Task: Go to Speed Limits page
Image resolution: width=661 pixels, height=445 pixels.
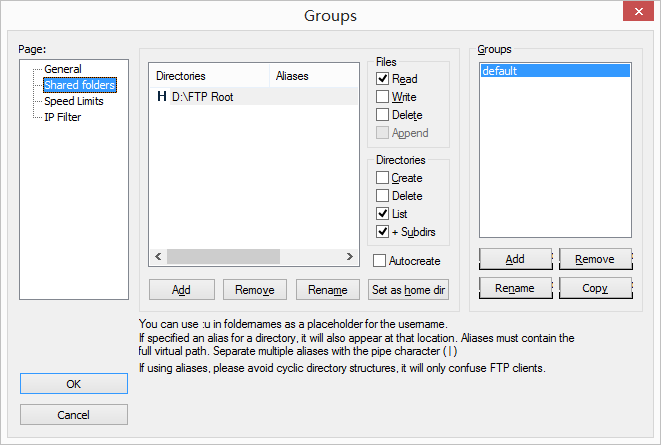Action: [x=73, y=101]
